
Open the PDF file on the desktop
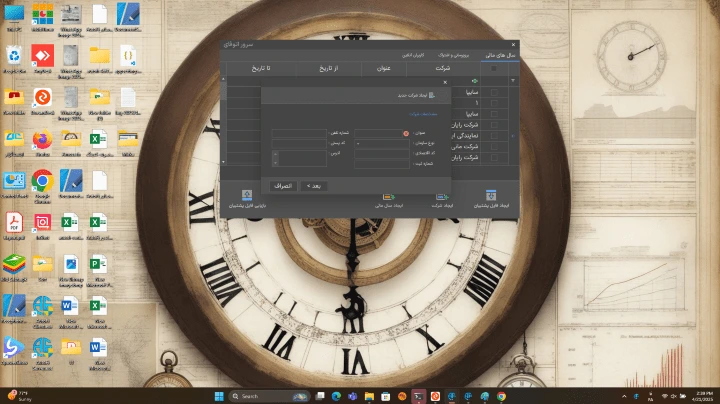[14, 225]
